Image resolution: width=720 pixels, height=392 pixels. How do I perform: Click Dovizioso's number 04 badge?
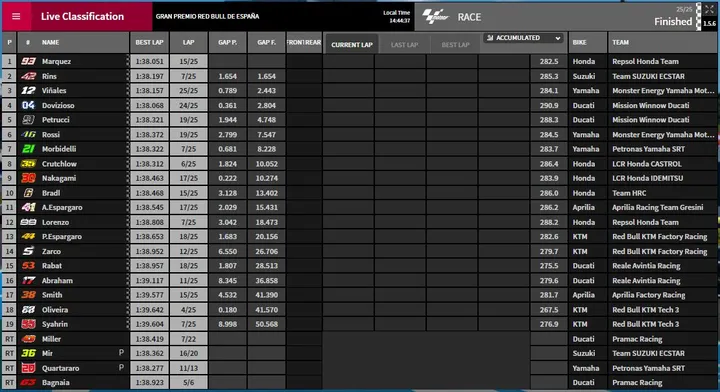tap(28, 105)
